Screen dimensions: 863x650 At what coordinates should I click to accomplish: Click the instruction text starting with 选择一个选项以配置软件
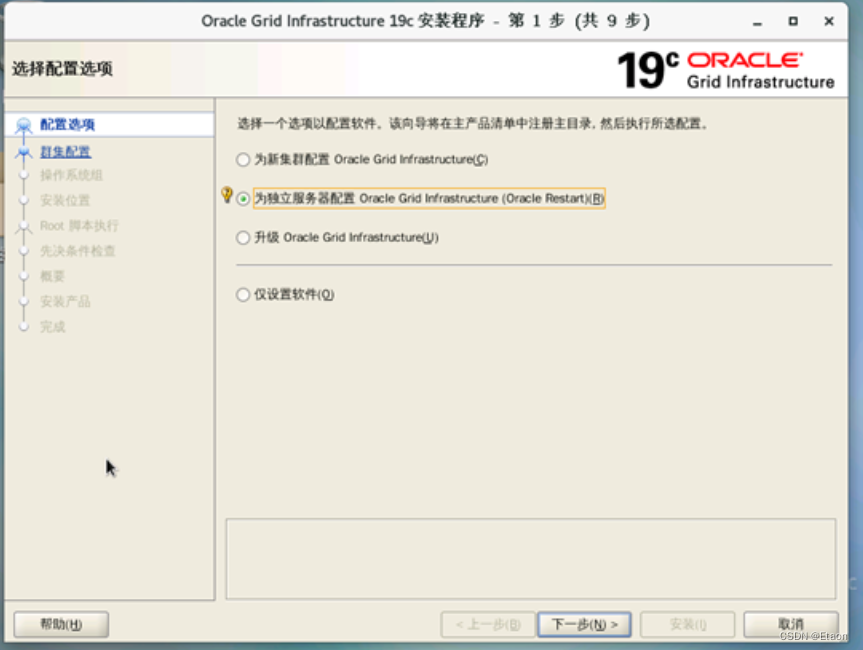pyautogui.click(x=472, y=123)
